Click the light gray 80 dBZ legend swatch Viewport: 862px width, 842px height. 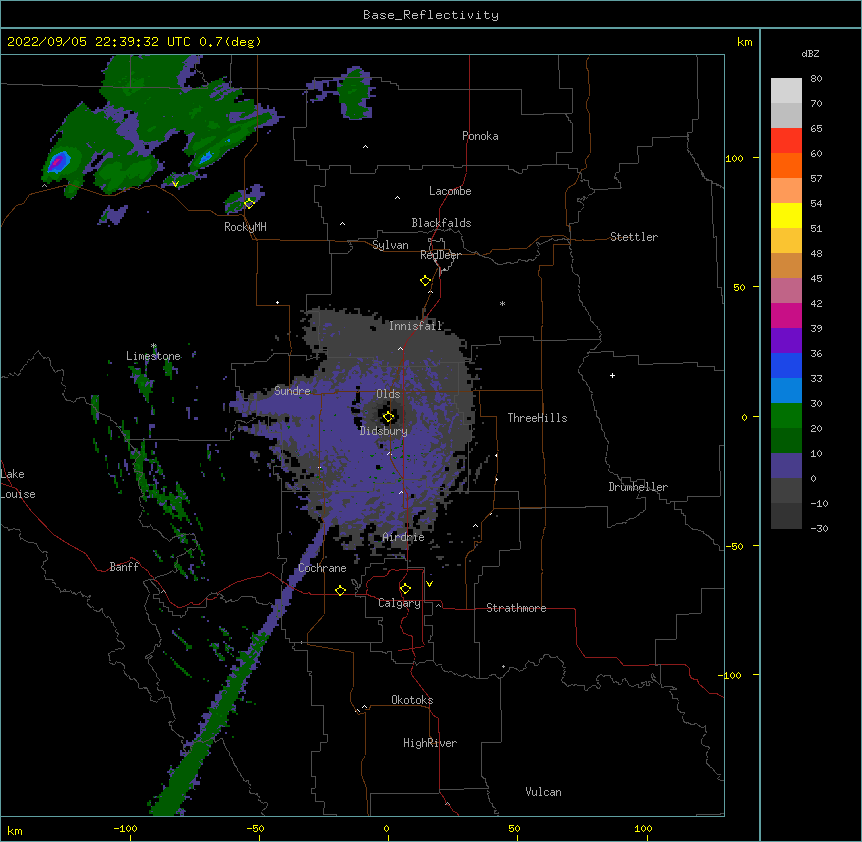coord(786,91)
